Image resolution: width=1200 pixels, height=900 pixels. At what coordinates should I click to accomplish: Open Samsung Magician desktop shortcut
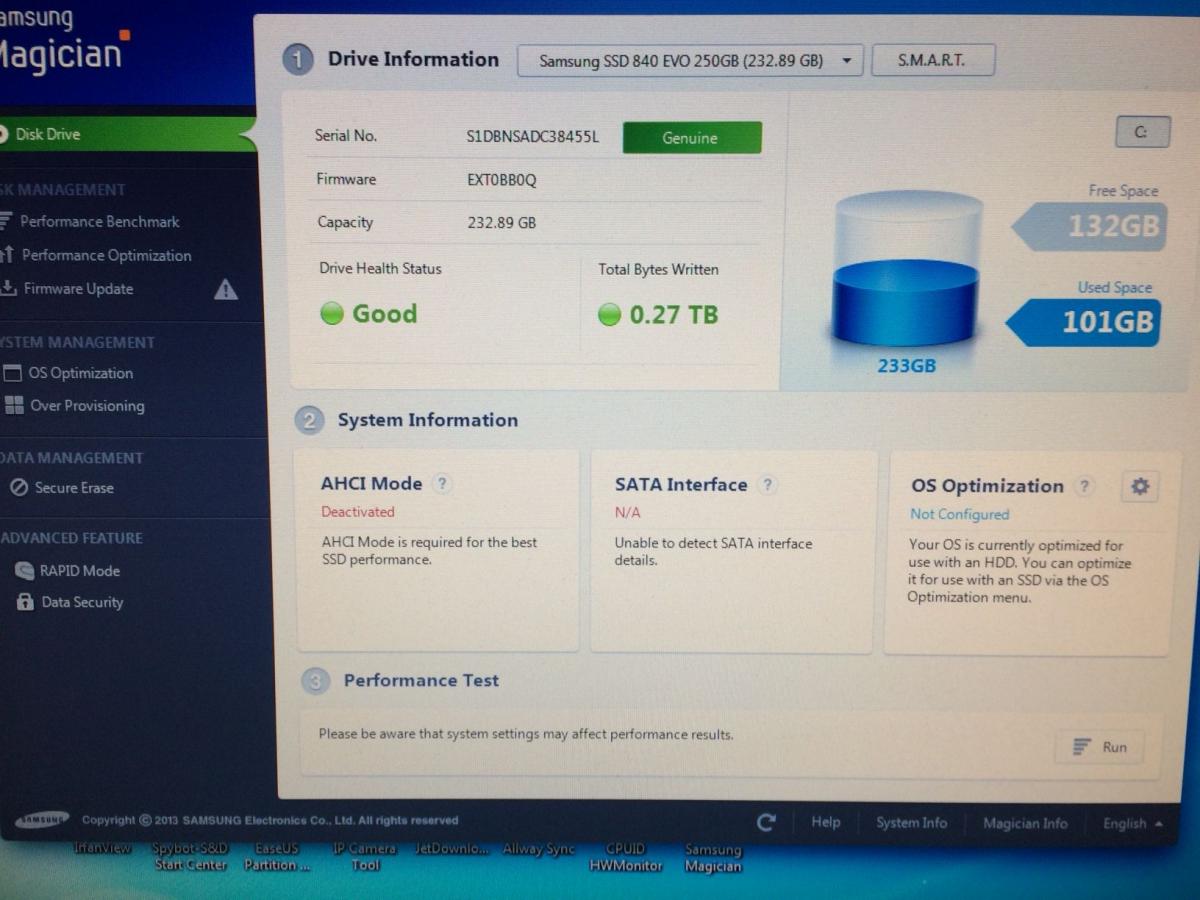tap(713, 857)
